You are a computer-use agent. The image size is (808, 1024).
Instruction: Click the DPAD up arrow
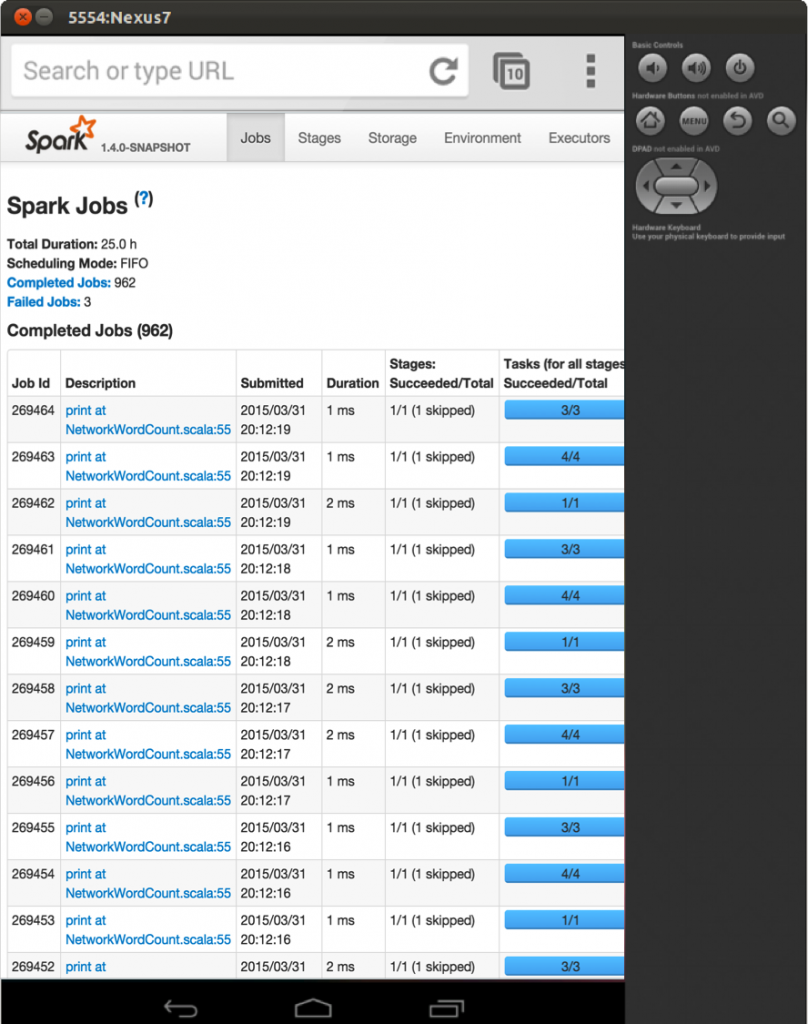pyautogui.click(x=676, y=167)
